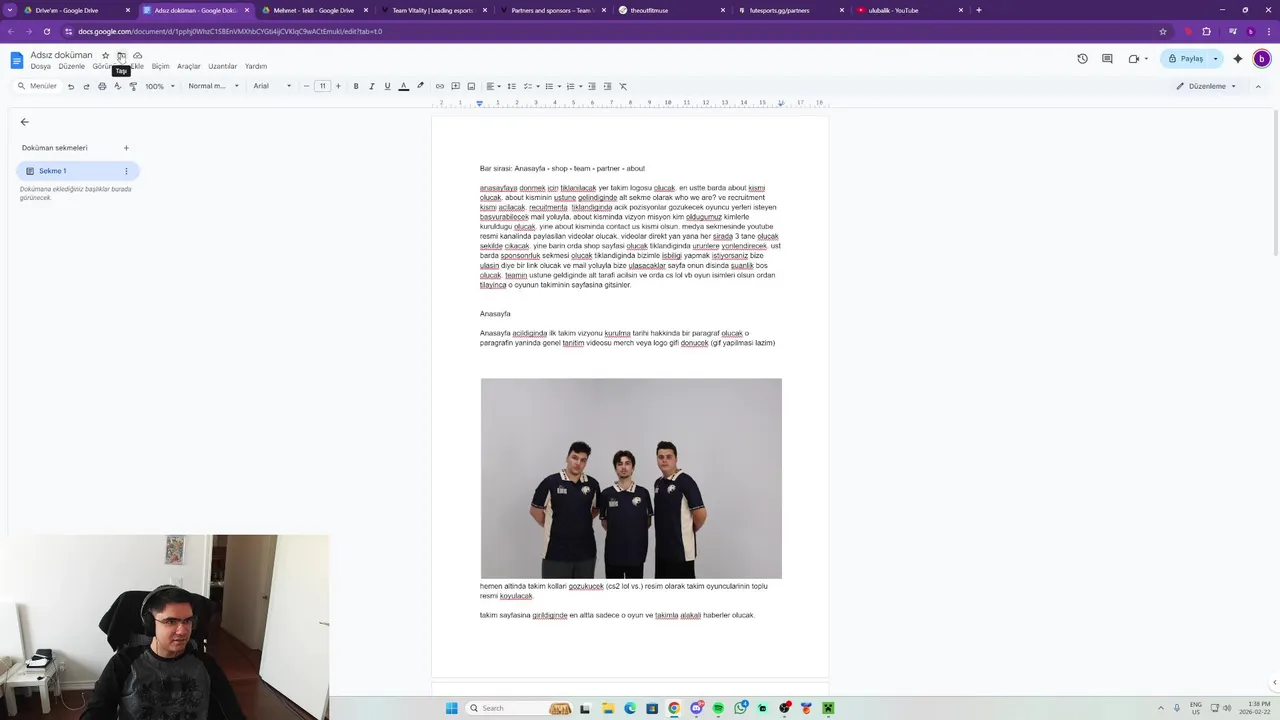1280x720 pixels.
Task: Close the document tabs panel with back arrow
Action: pos(25,122)
